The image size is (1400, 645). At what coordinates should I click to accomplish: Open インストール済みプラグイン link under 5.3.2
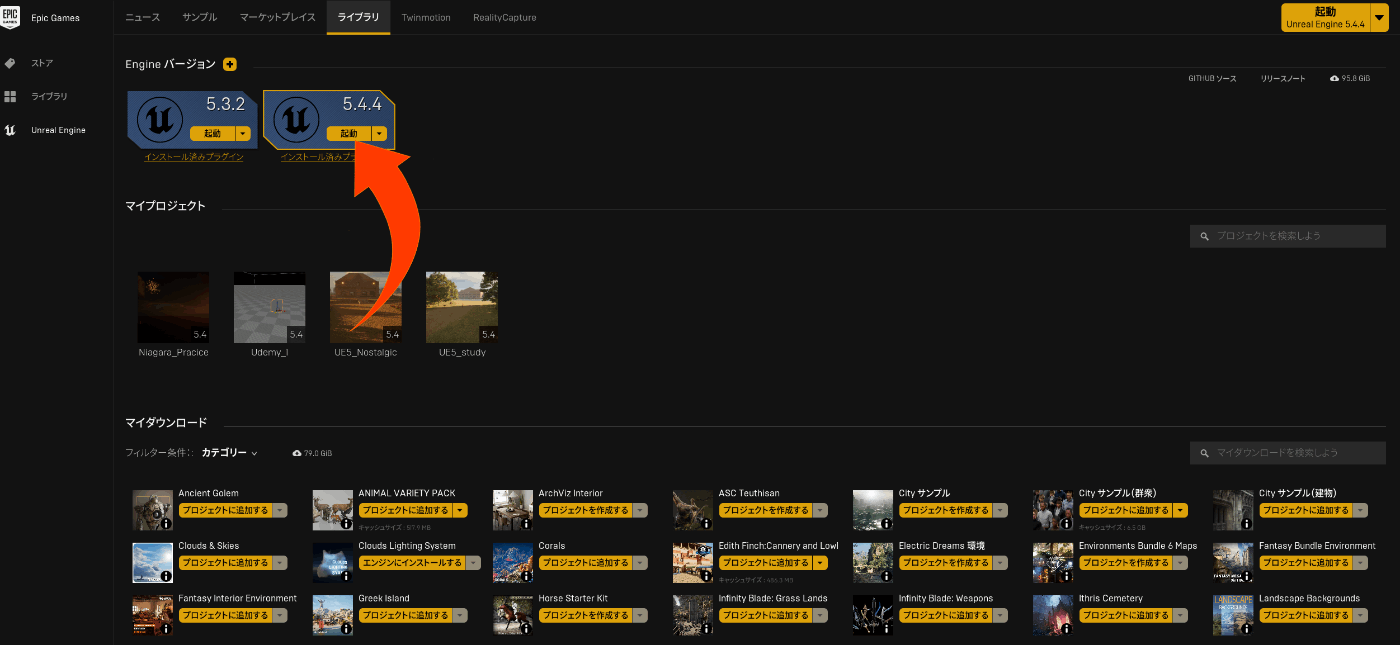pyautogui.click(x=193, y=157)
